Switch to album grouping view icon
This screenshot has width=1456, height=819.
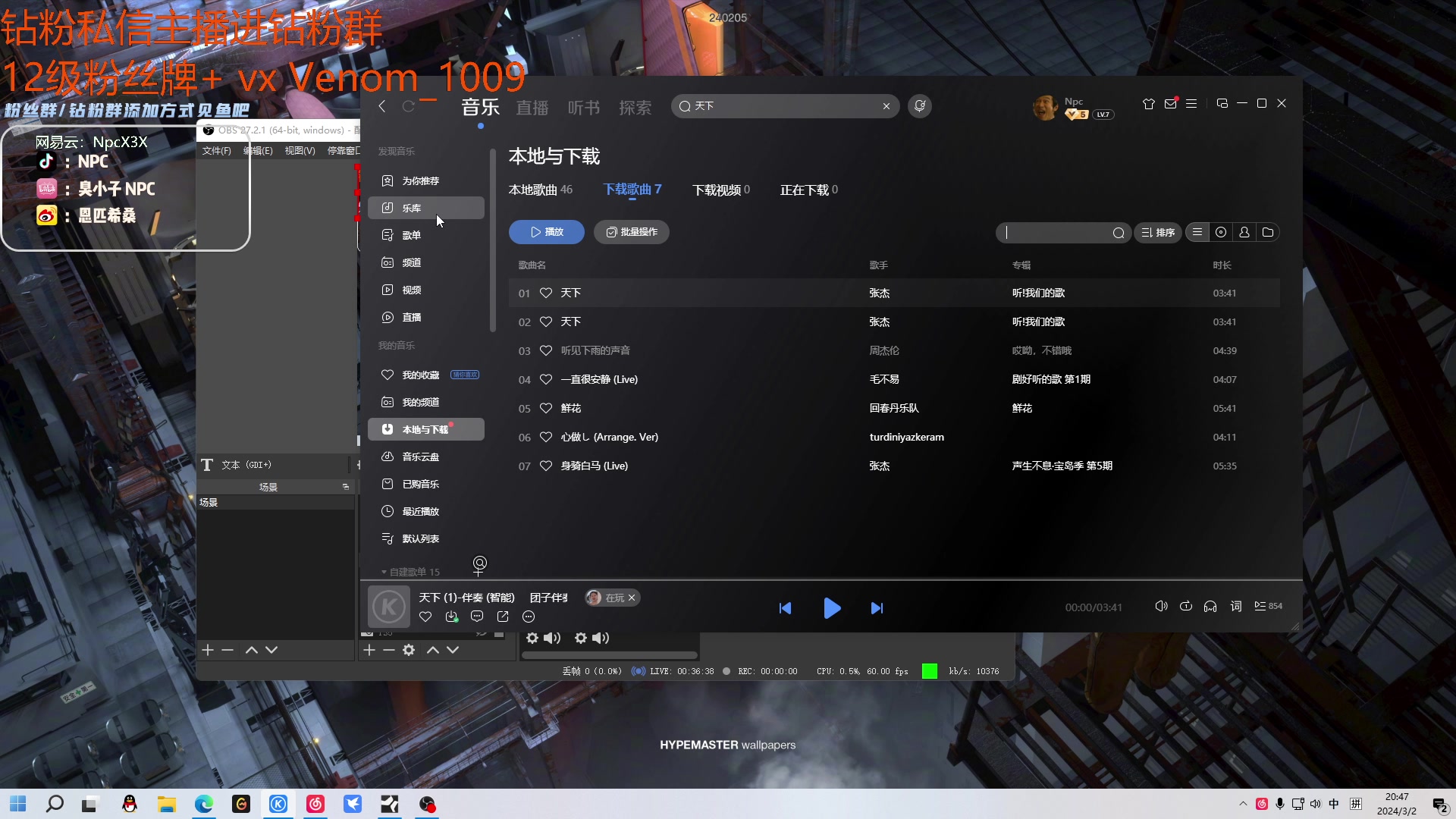pos(1221,232)
